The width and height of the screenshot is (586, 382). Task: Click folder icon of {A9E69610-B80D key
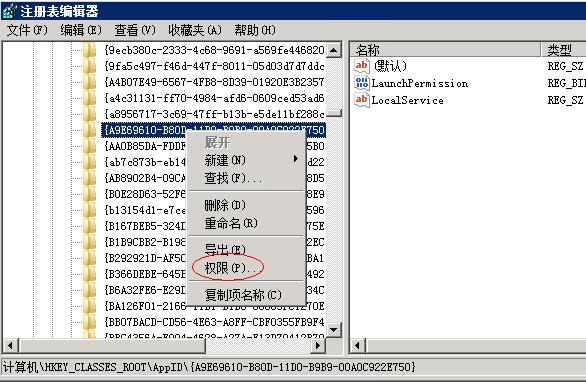point(90,130)
